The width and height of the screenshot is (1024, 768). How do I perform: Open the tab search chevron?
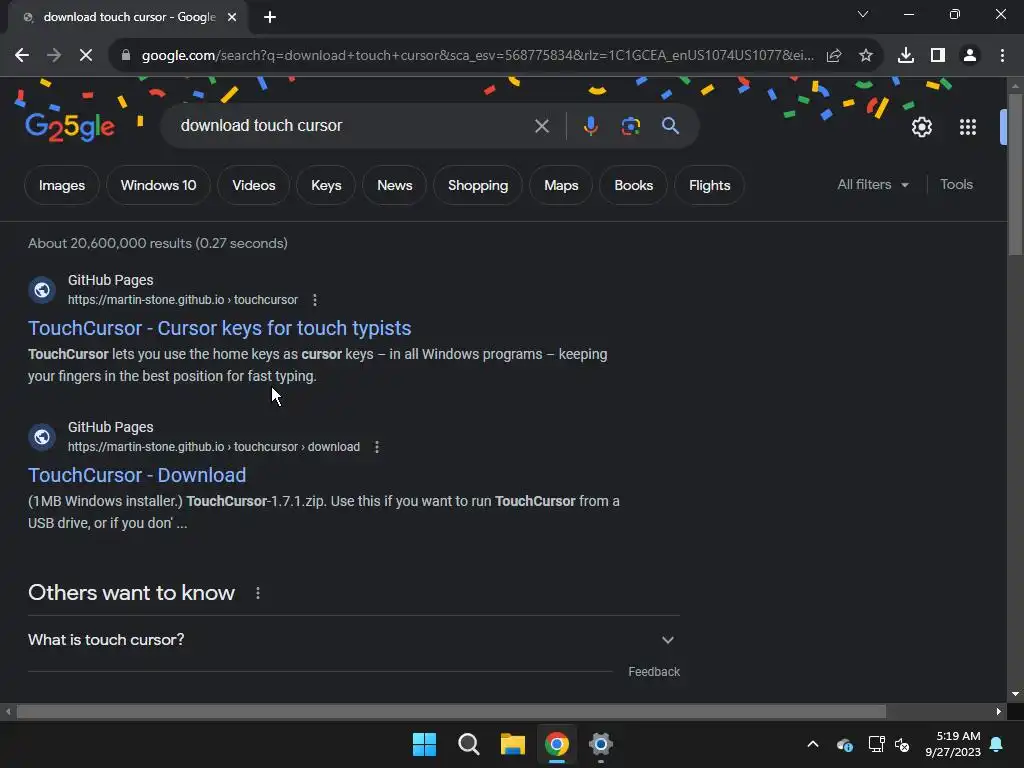click(863, 14)
